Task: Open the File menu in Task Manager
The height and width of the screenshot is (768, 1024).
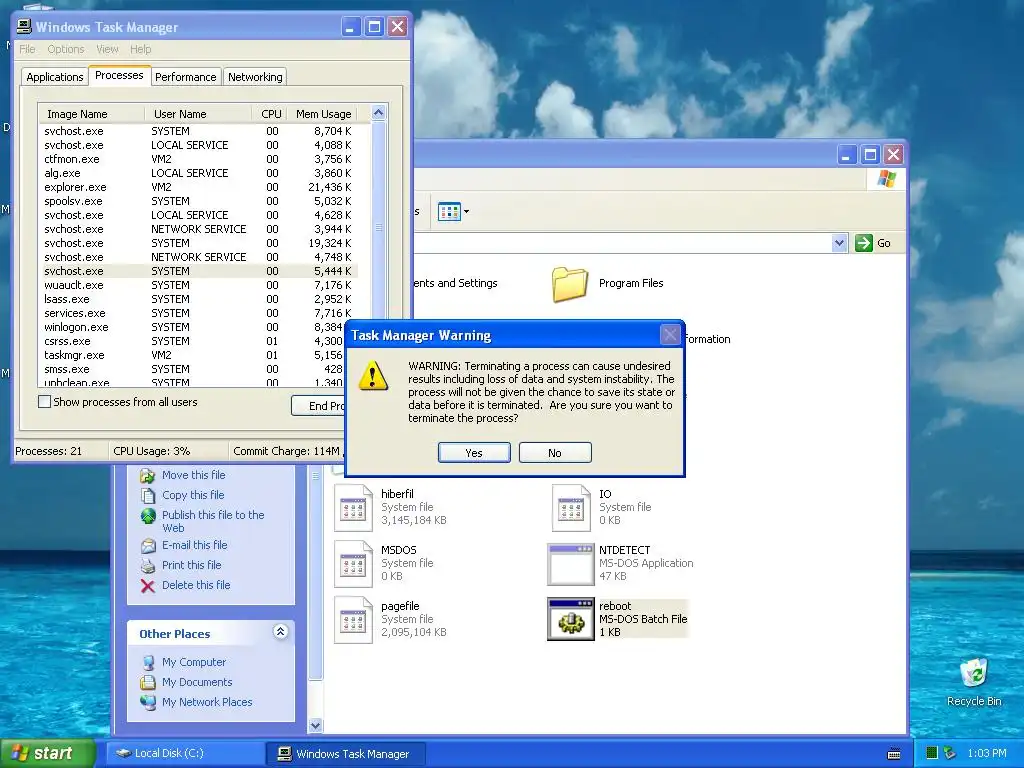Action: [27, 49]
